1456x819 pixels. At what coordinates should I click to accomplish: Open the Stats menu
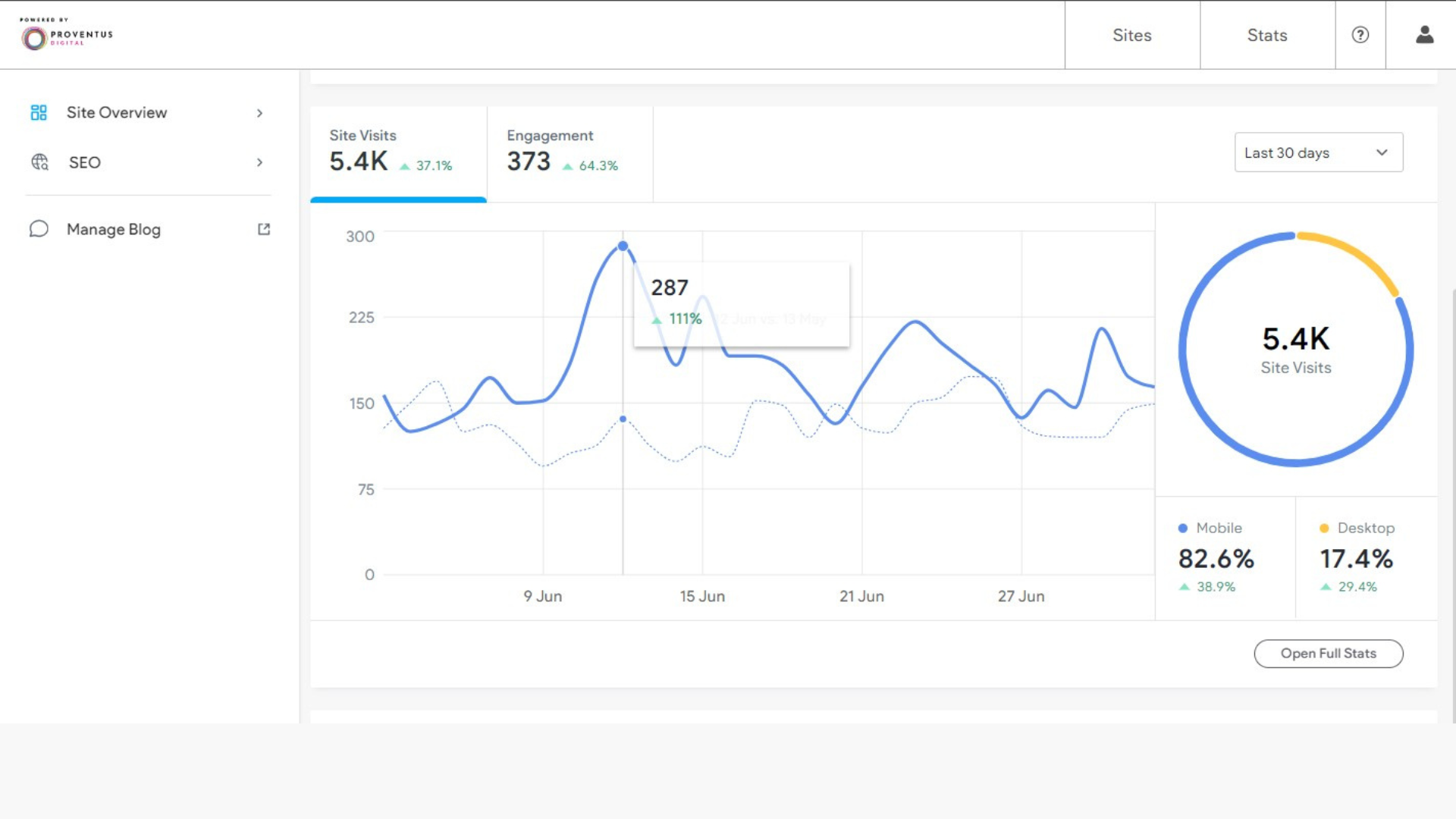1267,35
